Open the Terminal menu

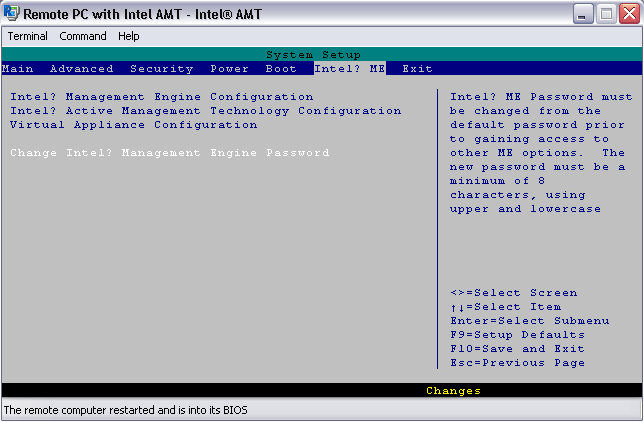tap(28, 36)
